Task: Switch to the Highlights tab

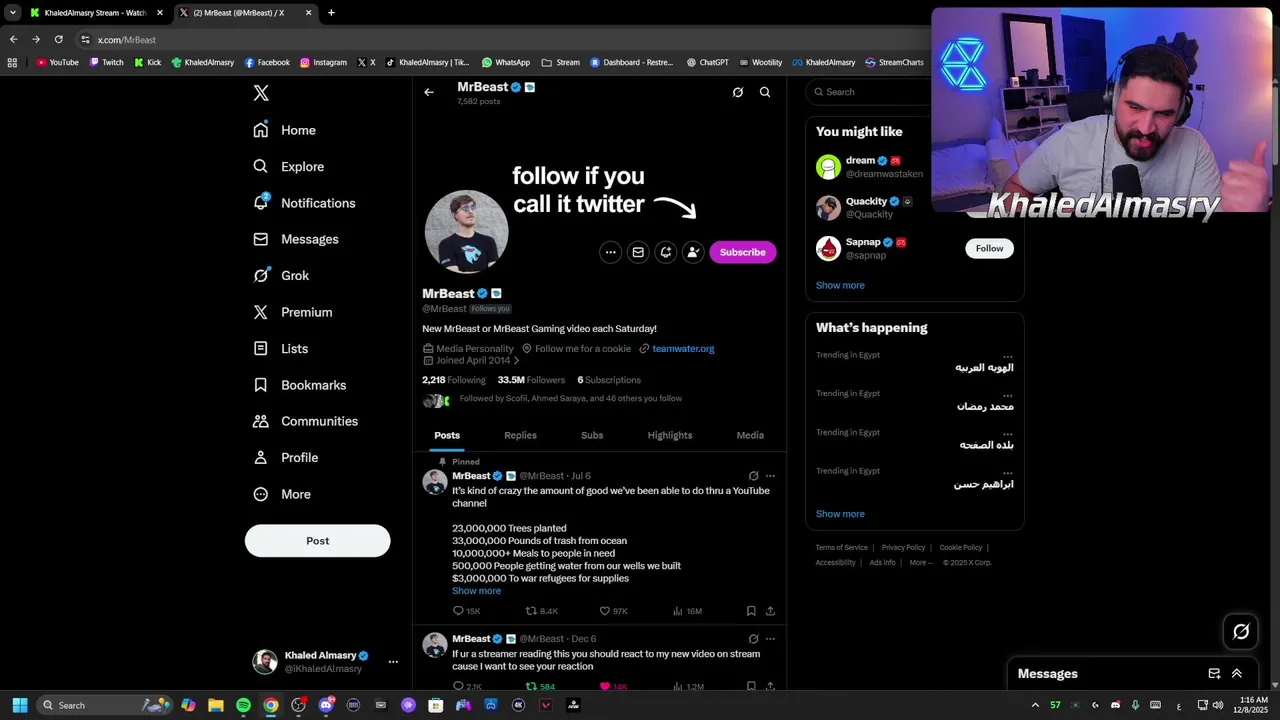Action: pyautogui.click(x=670, y=435)
